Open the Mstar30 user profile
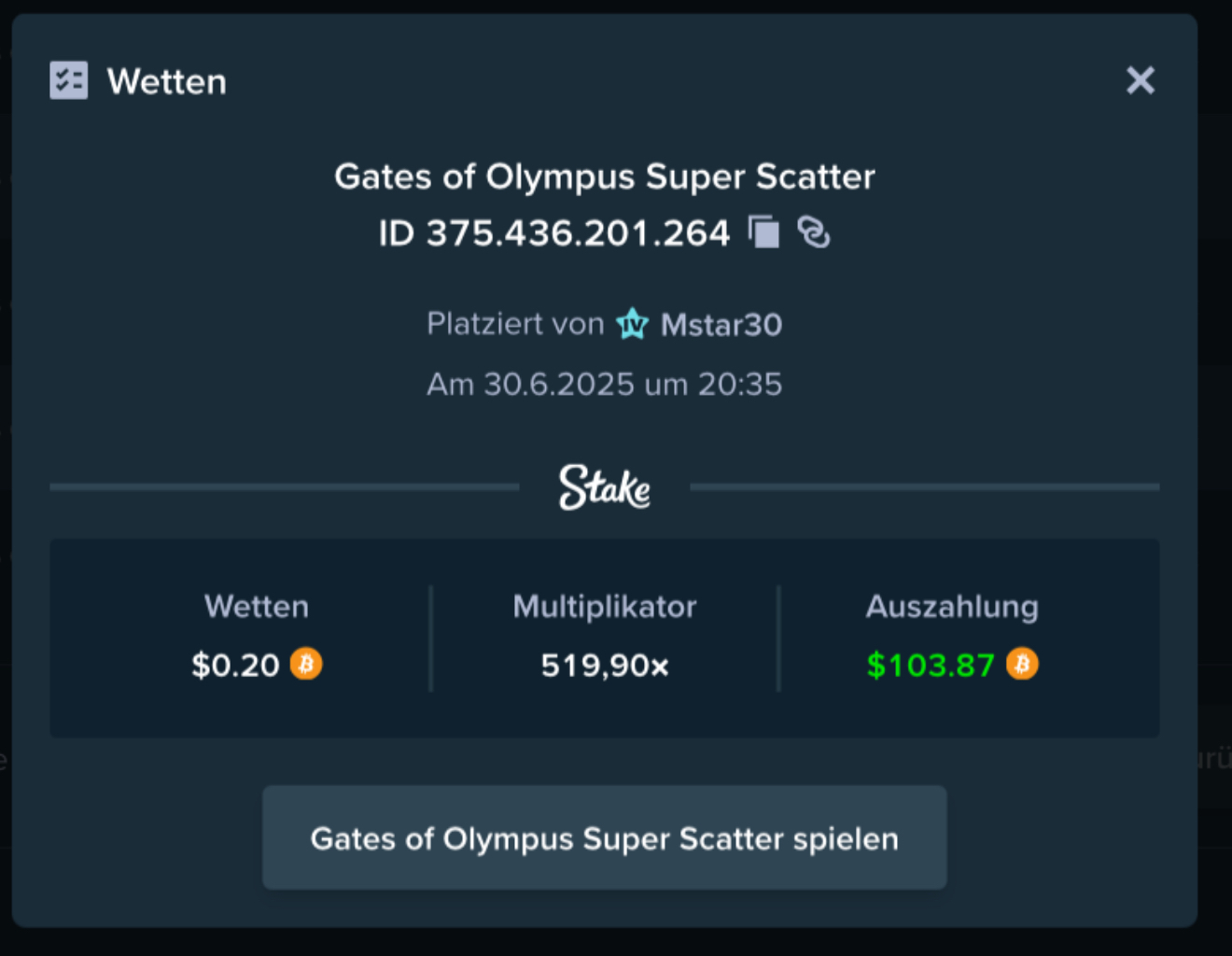Image resolution: width=1232 pixels, height=956 pixels. pyautogui.click(x=721, y=325)
